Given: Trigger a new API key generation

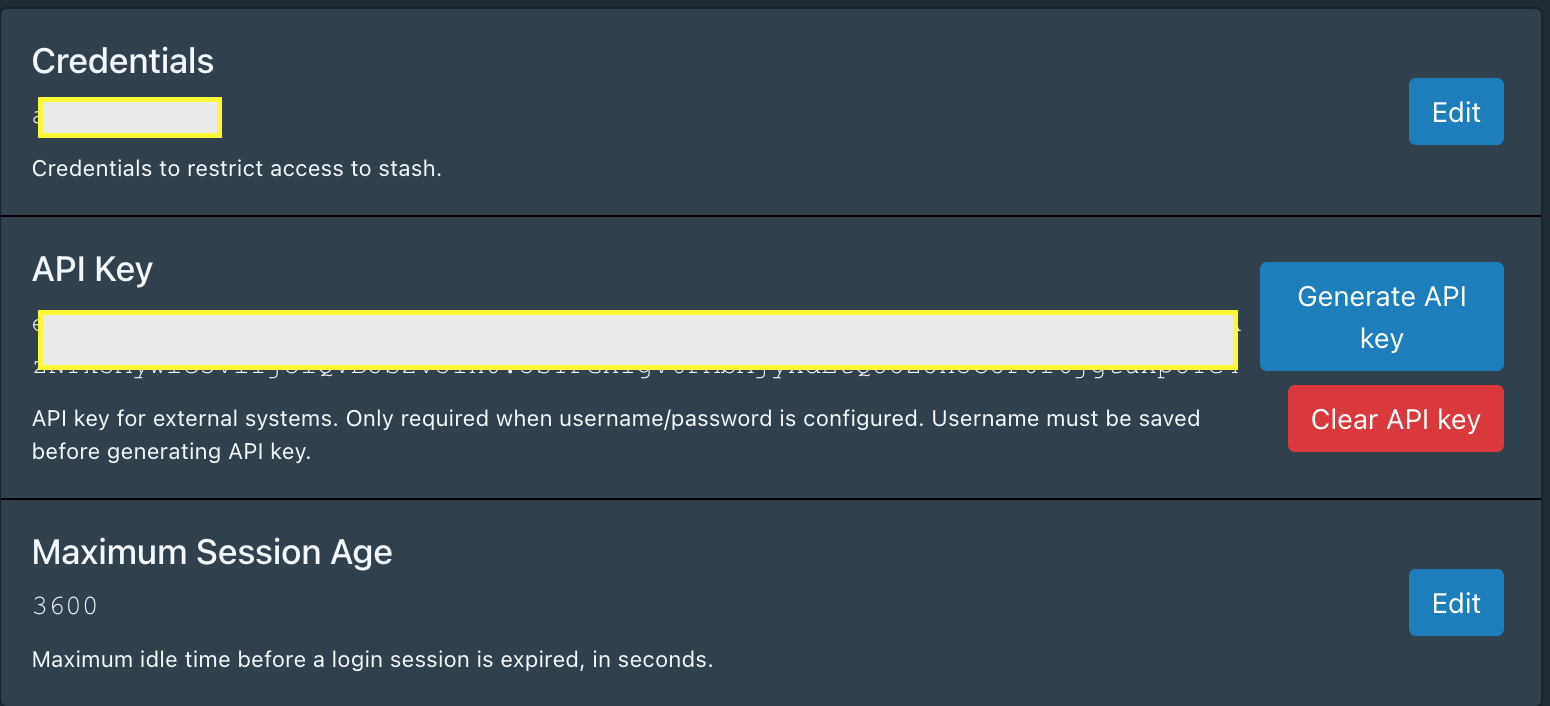Looking at the screenshot, I should (1380, 316).
